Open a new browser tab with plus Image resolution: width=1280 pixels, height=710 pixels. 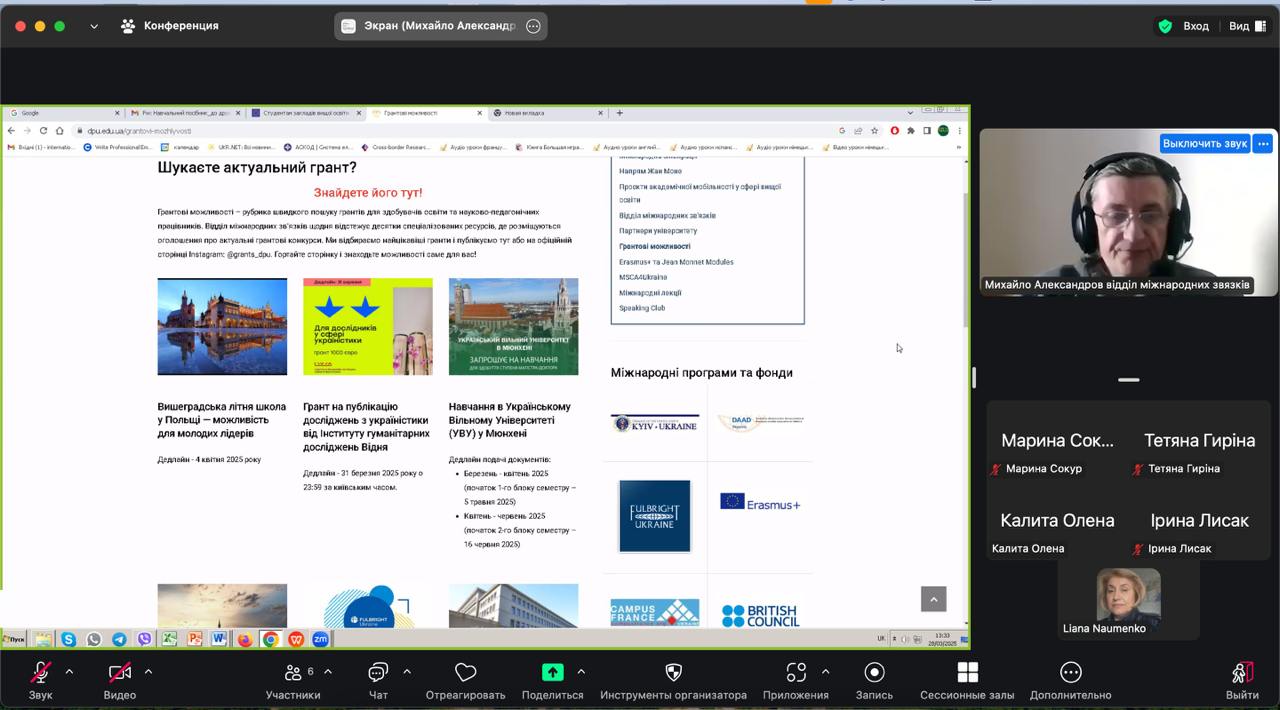[x=619, y=113]
